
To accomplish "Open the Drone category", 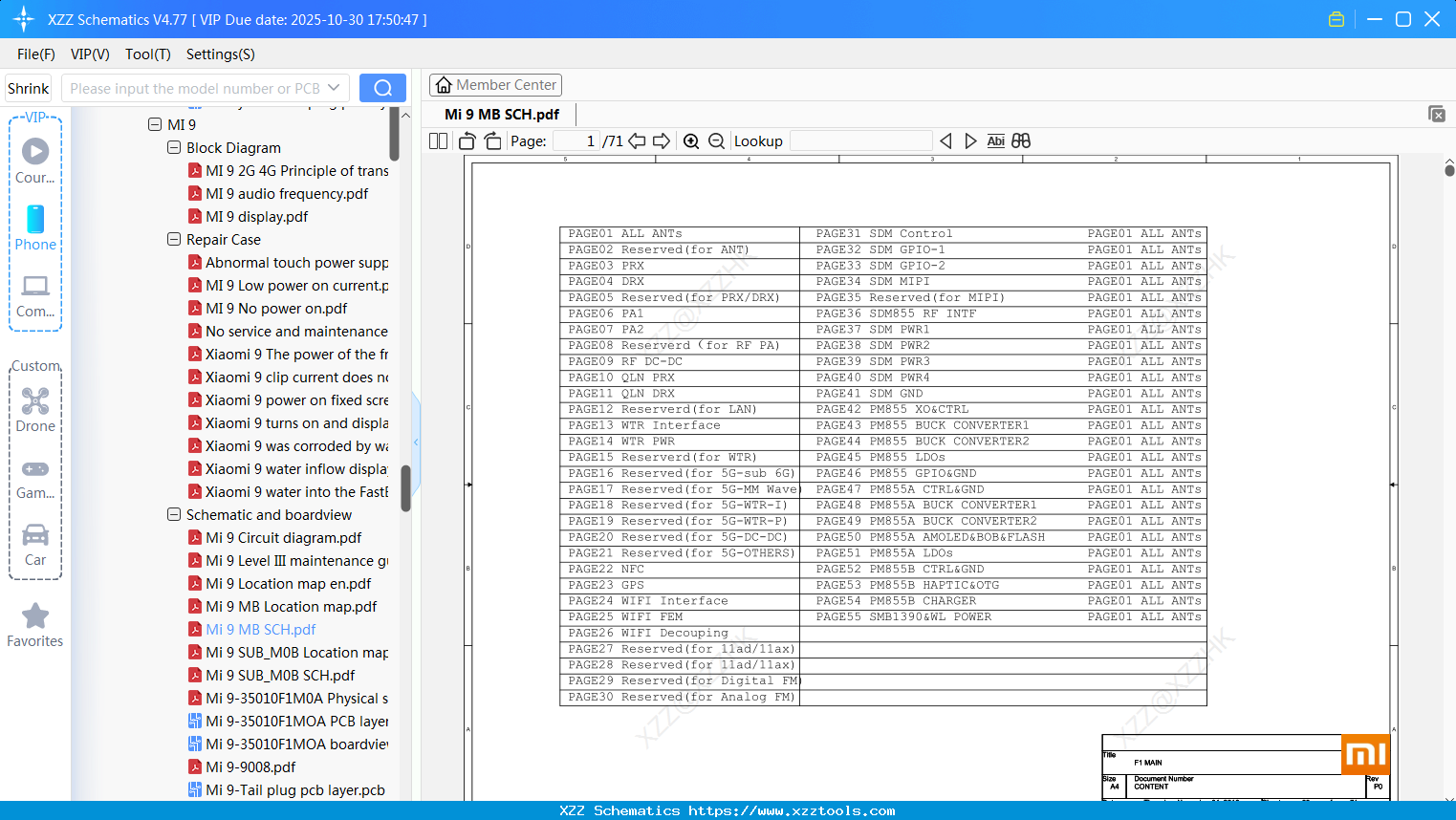I will coord(35,410).
